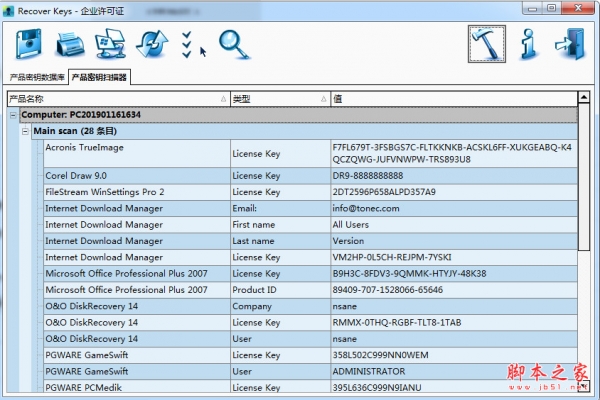
Task: Open settings with the hammer icon
Action: click(x=486, y=43)
